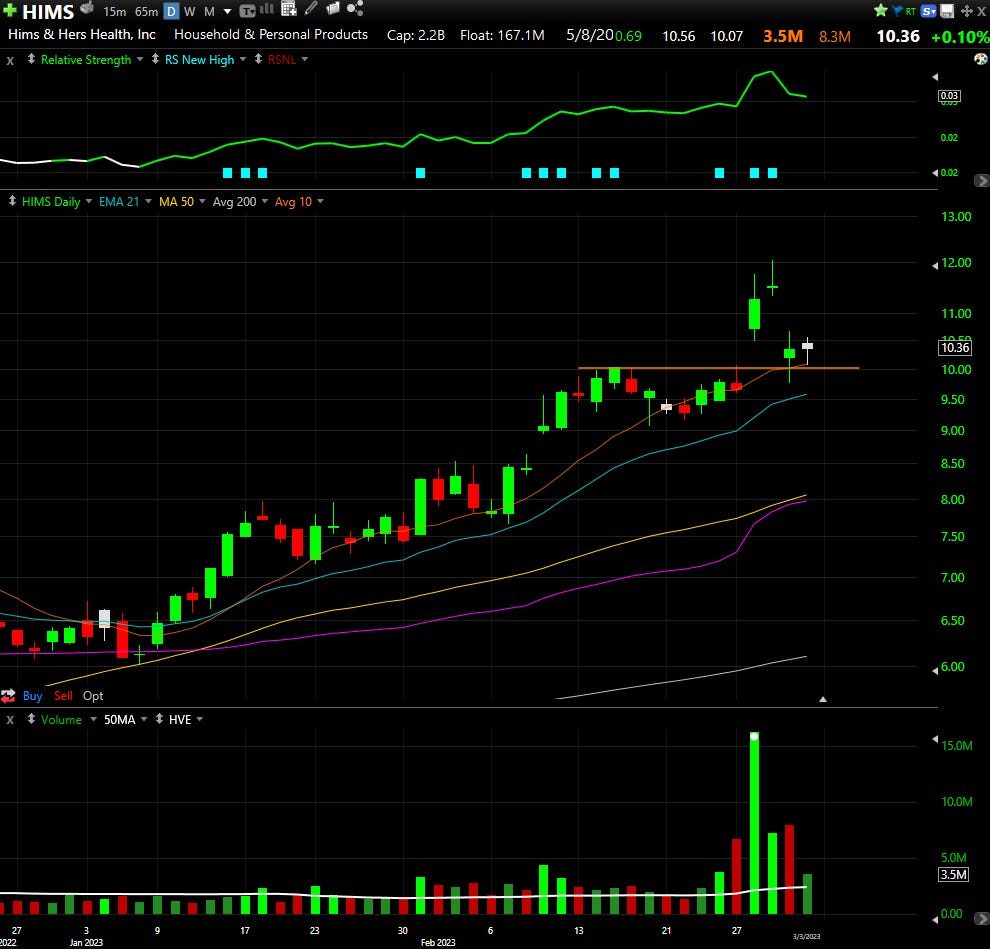This screenshot has width=990, height=949.
Task: Open the blue S symbol-link dropdown
Action: 928,11
